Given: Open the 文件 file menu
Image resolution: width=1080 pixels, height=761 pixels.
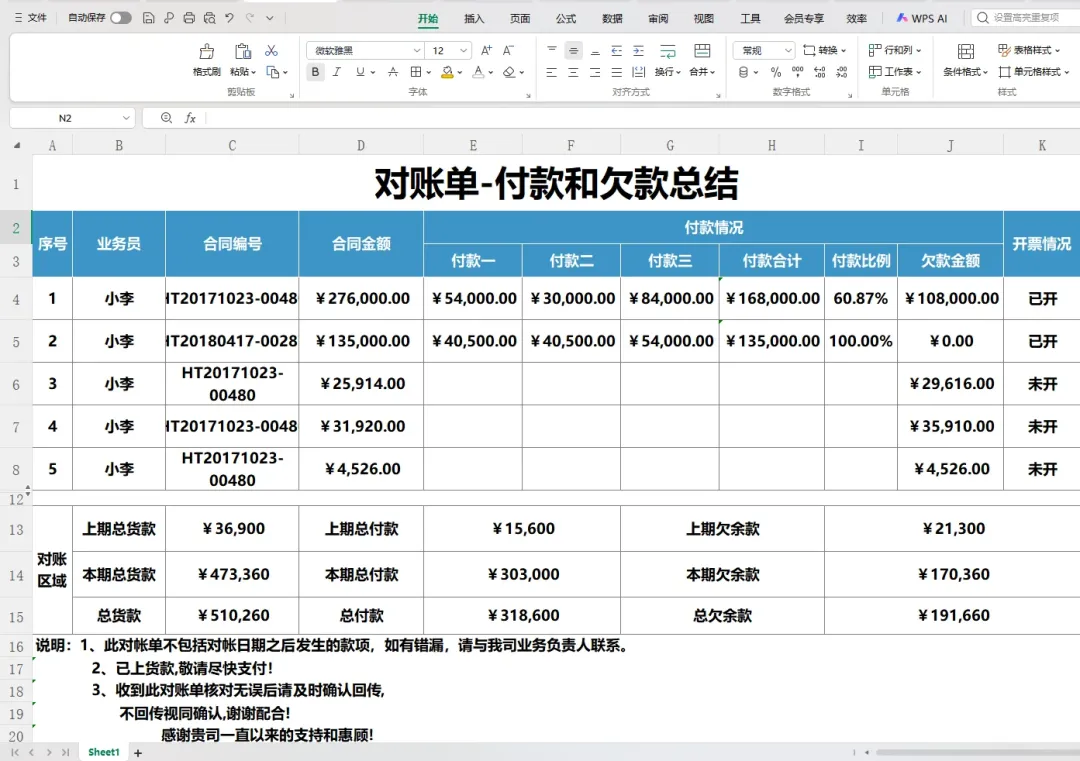Looking at the screenshot, I should click(x=30, y=18).
